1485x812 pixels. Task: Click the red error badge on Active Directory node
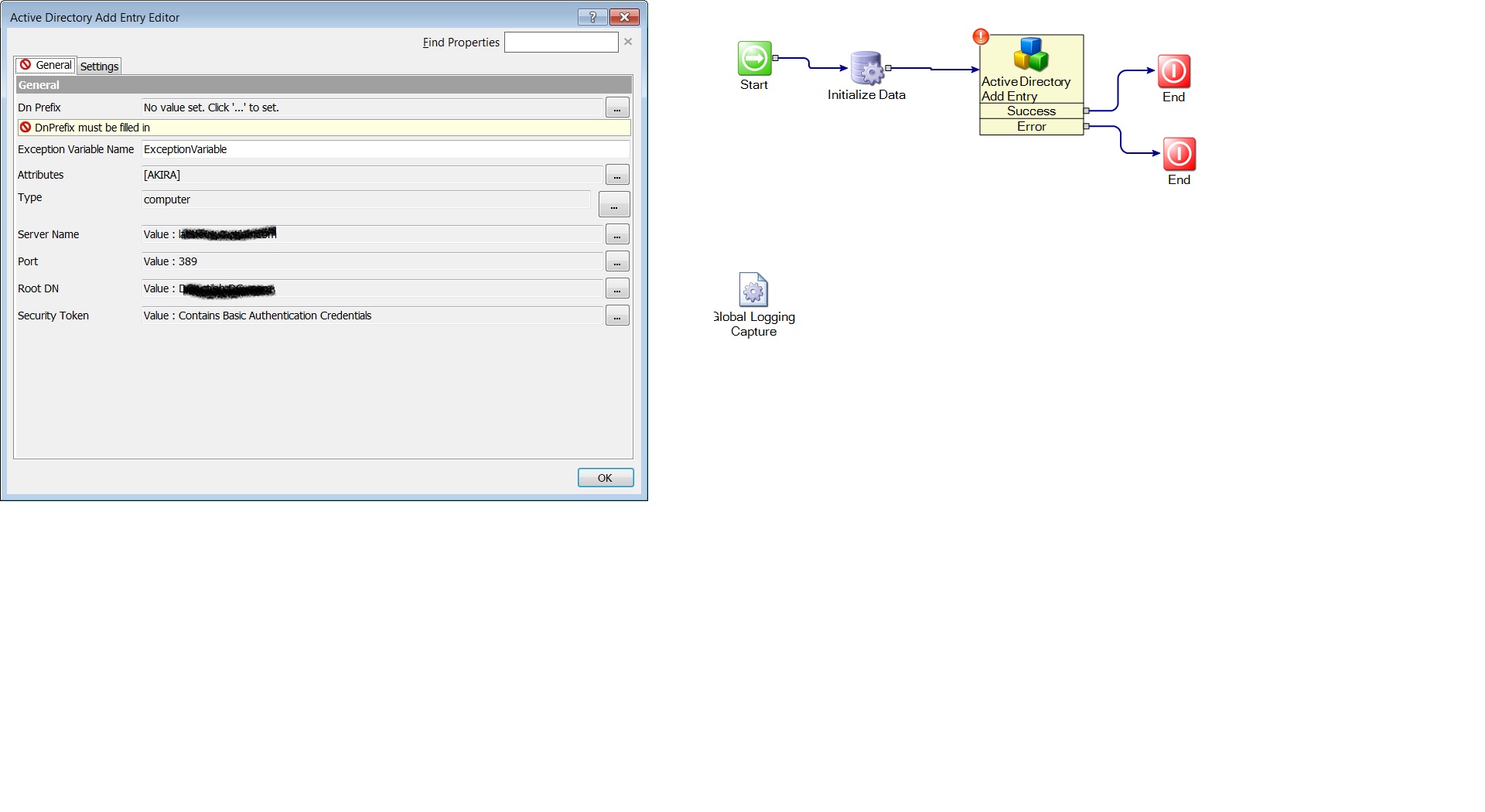coord(981,36)
